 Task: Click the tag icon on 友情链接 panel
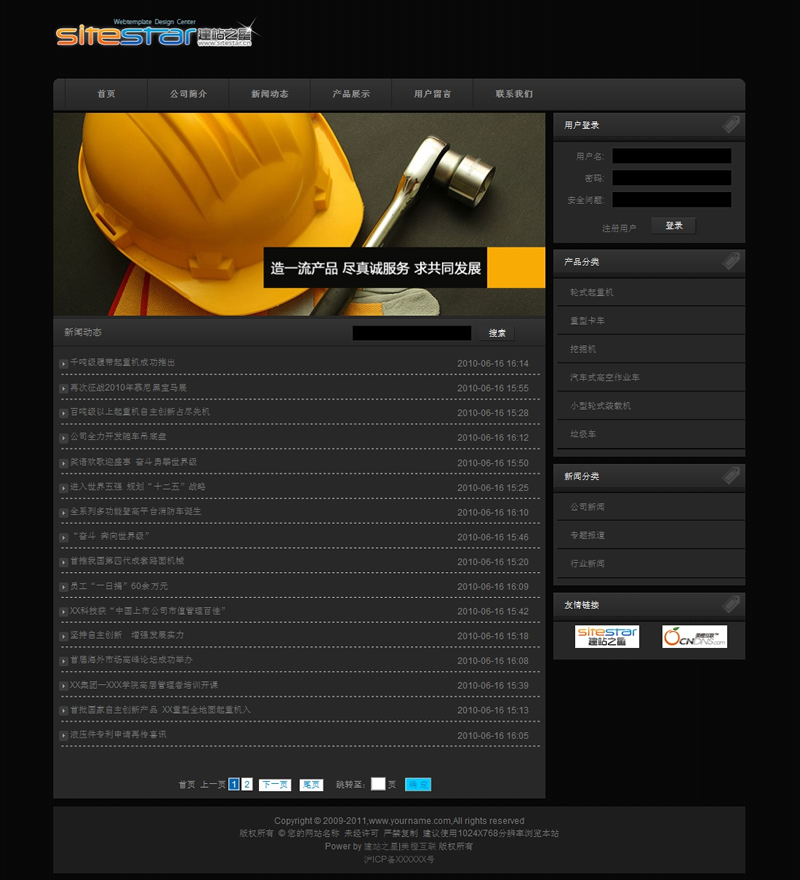731,605
